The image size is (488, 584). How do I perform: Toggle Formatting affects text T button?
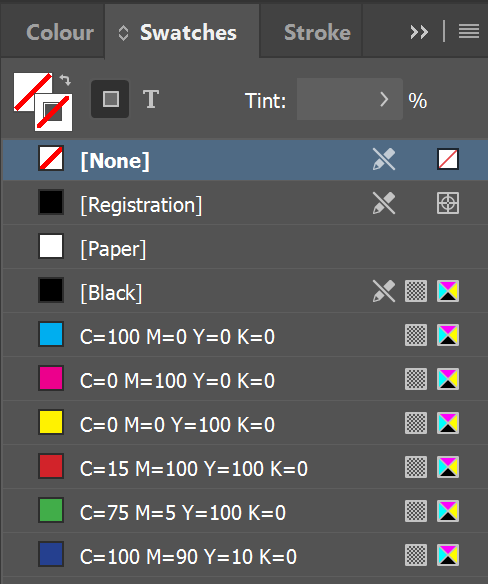click(x=151, y=99)
